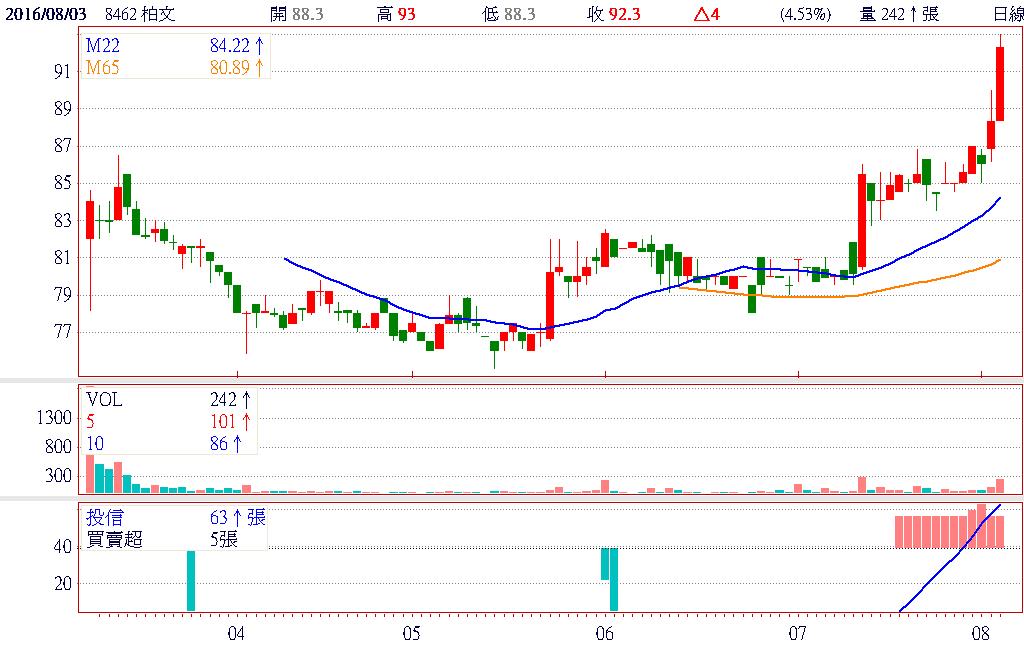Click the percent change (4.53%)
The height and width of the screenshot is (662, 1024).
tap(805, 14)
